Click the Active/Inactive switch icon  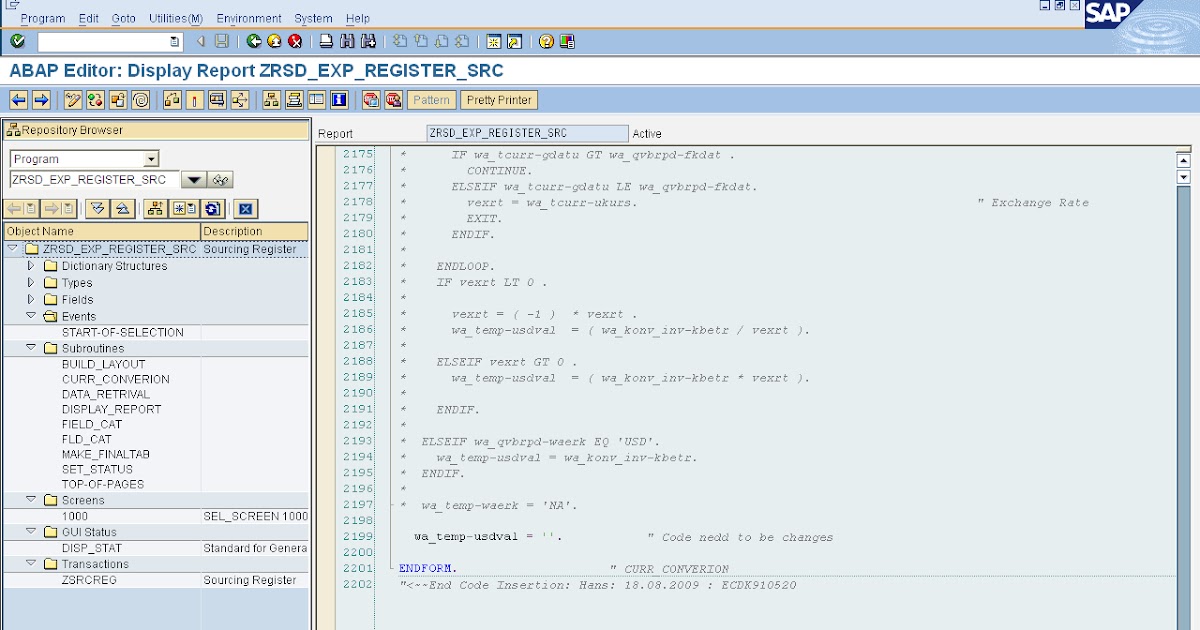[96, 100]
